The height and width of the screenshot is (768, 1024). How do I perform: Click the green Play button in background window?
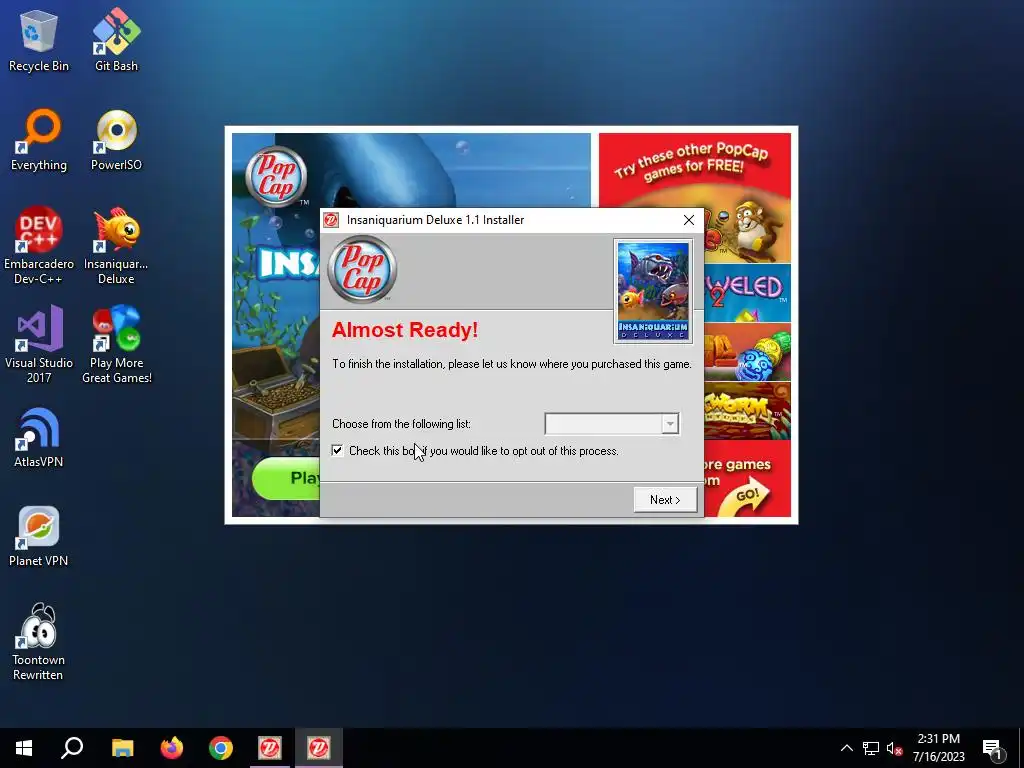click(286, 478)
